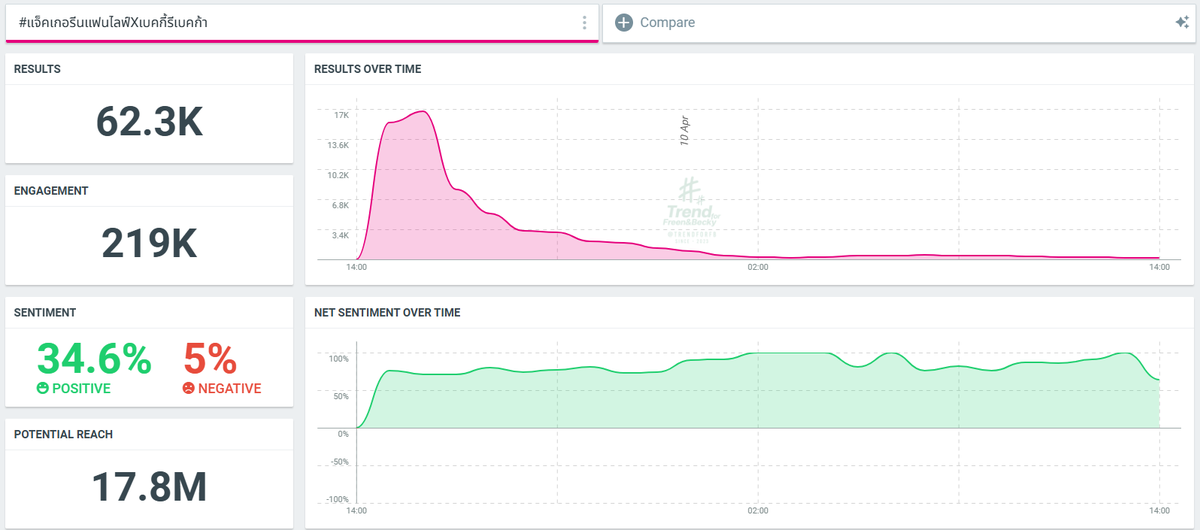Click the 34.6% positive sentiment value
This screenshot has height=530, width=1200.
[94, 358]
